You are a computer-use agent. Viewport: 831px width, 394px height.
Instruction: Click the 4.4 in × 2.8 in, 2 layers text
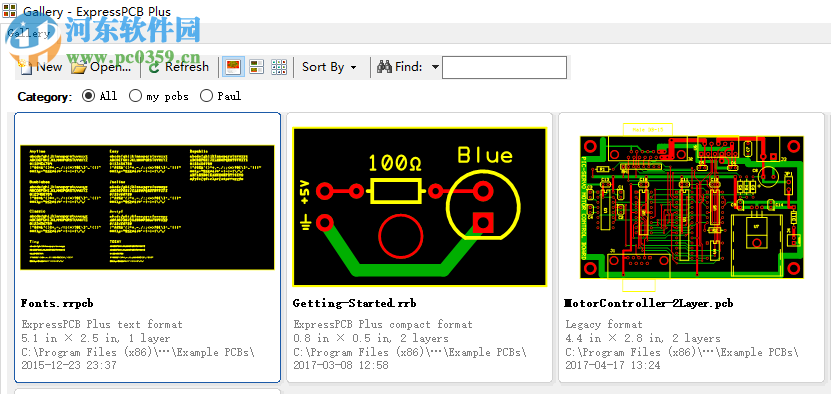643,338
